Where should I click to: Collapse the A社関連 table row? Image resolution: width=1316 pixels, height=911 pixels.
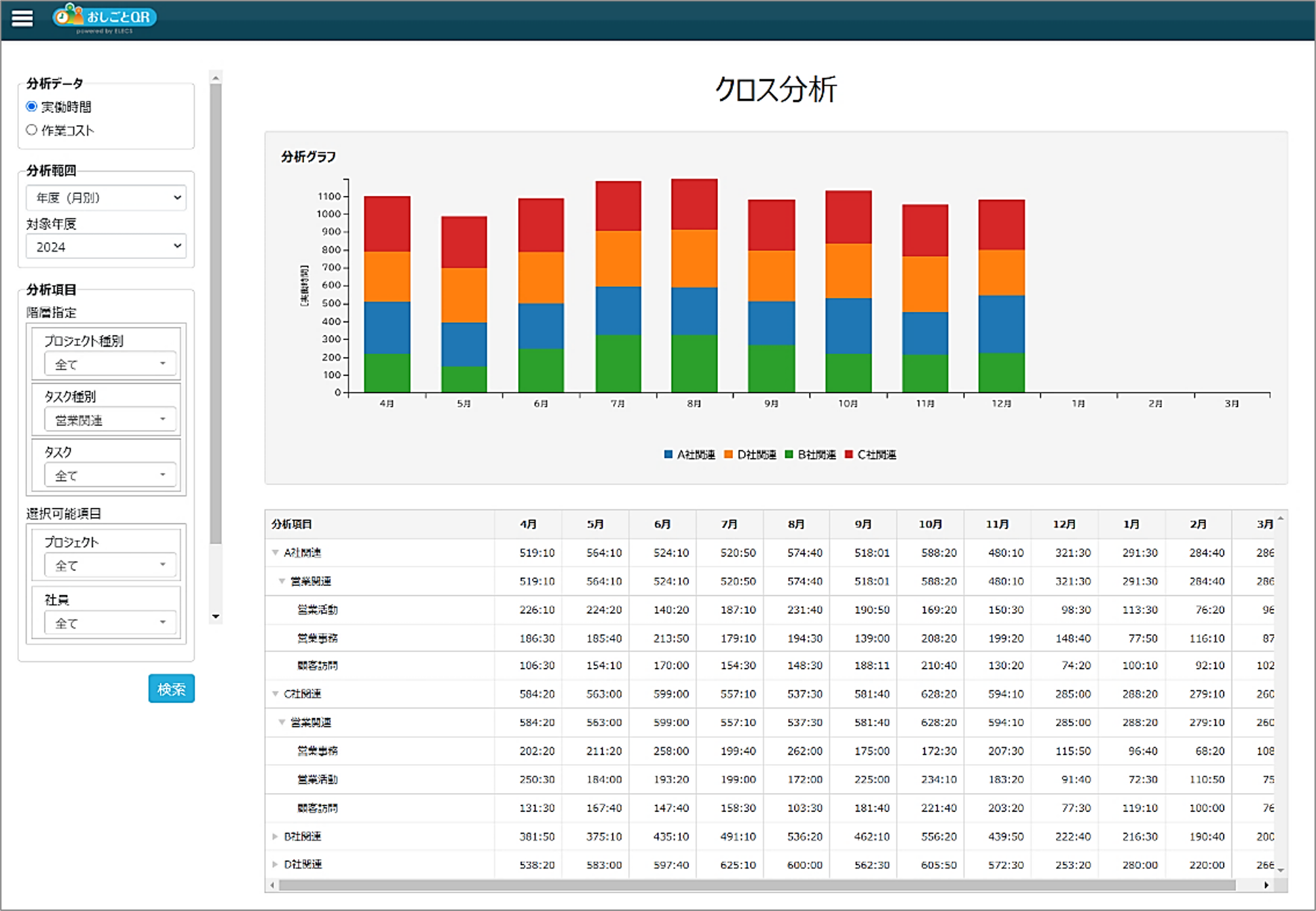click(x=275, y=552)
